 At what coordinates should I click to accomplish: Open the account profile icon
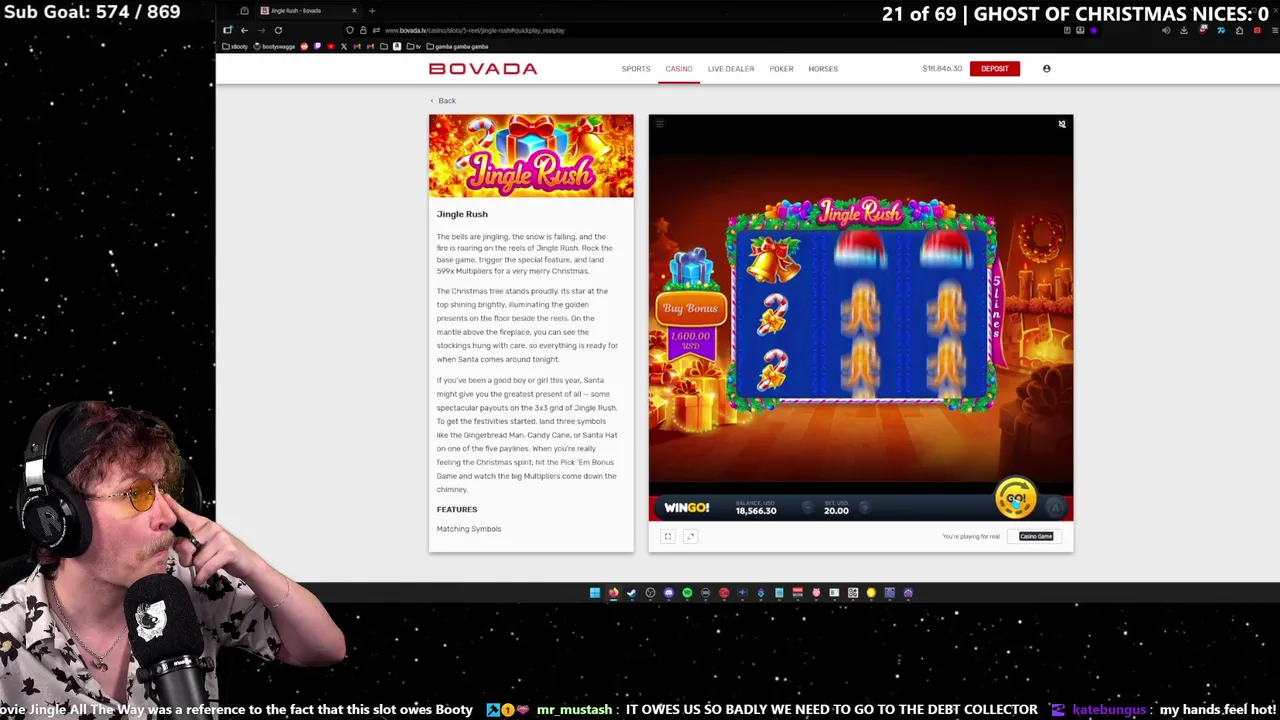point(1047,69)
